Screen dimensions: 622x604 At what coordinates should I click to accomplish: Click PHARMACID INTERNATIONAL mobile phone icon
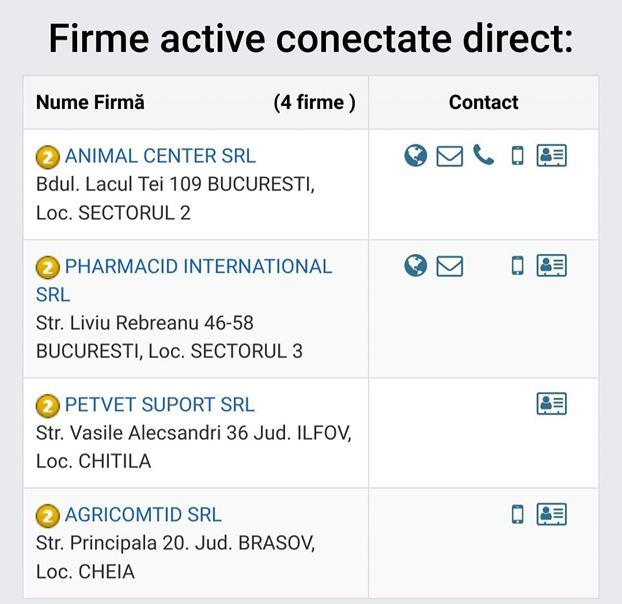coord(517,266)
